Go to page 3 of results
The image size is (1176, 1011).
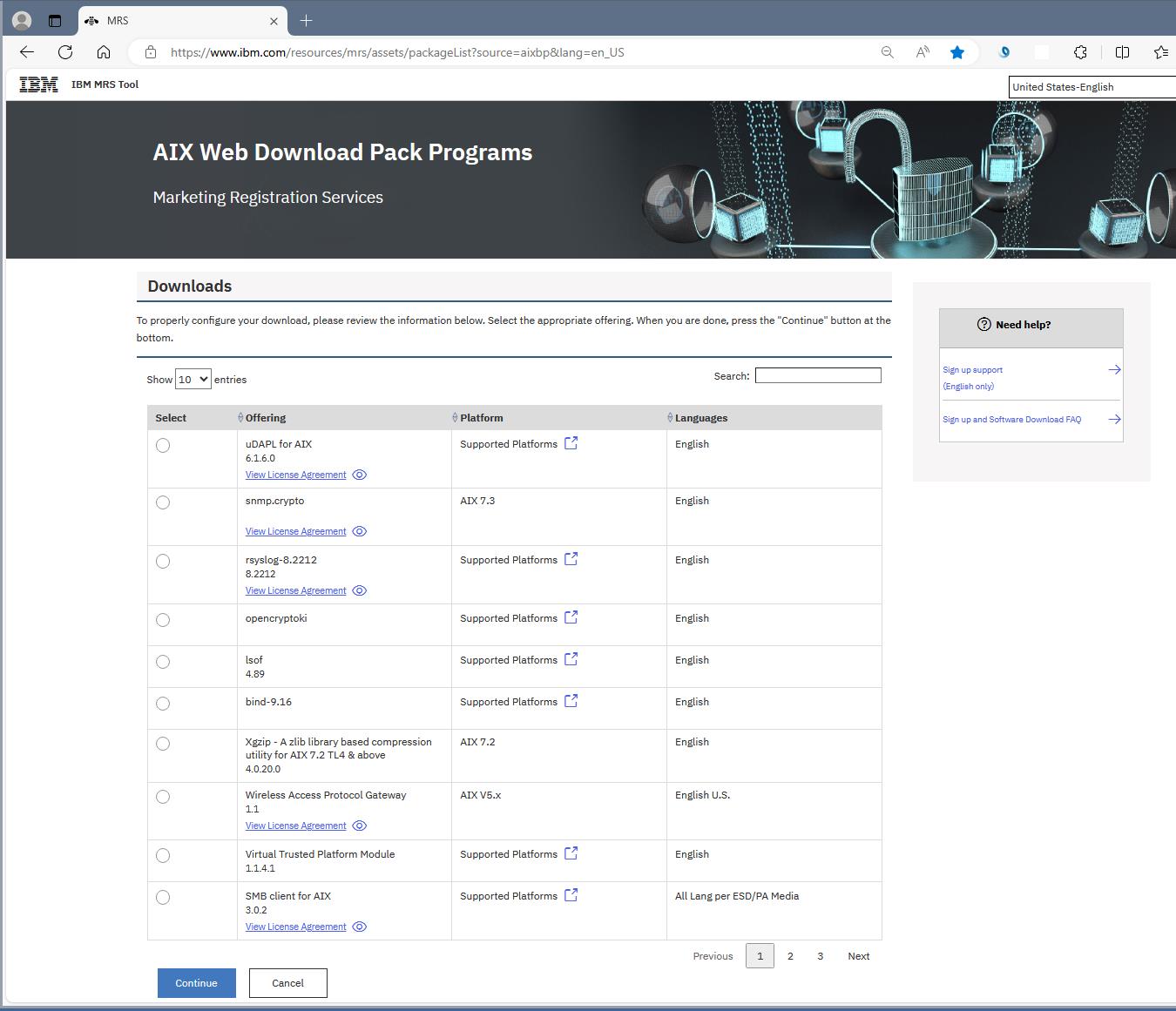[820, 956]
